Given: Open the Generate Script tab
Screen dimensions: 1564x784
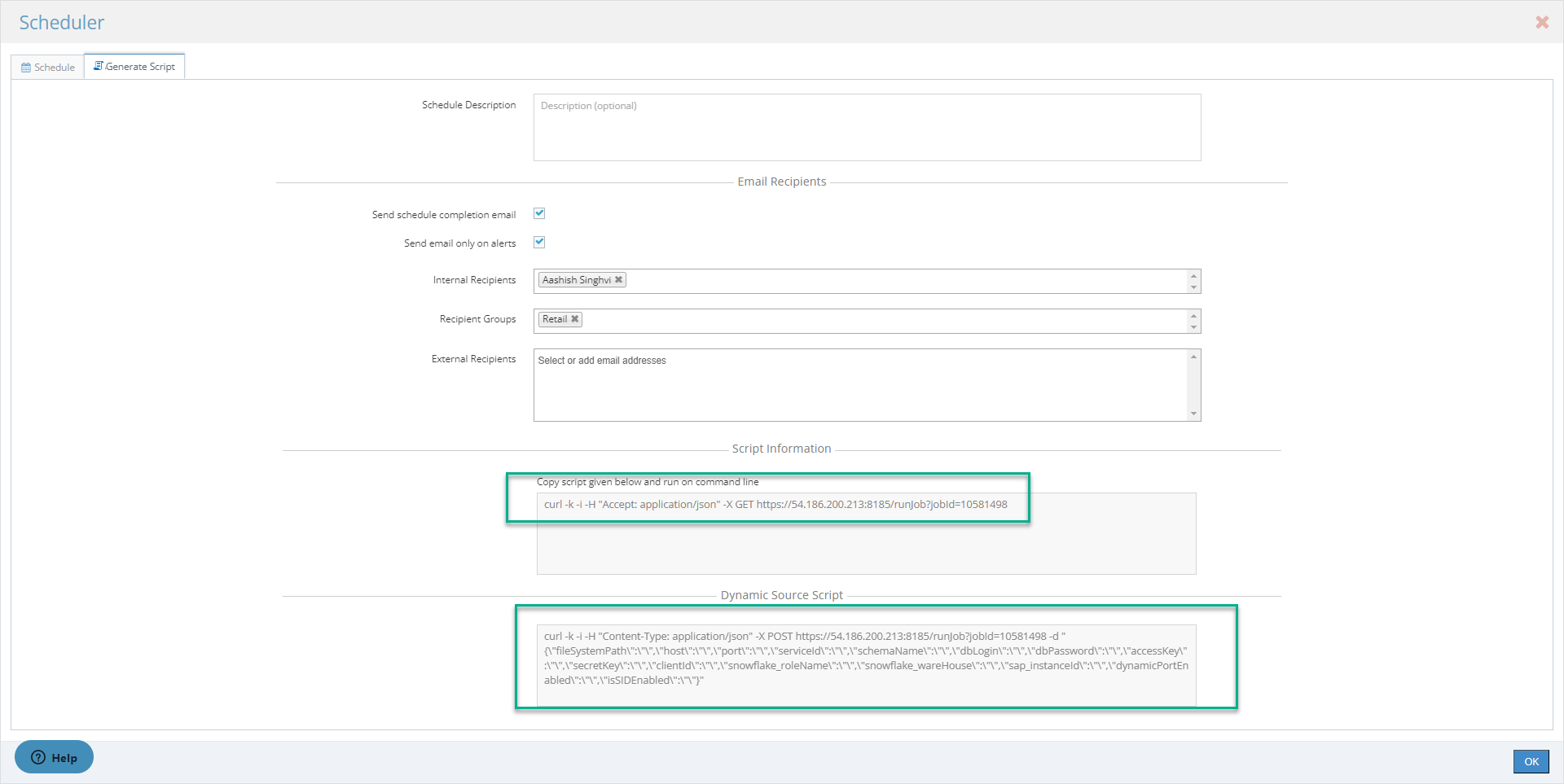Looking at the screenshot, I should (x=134, y=67).
